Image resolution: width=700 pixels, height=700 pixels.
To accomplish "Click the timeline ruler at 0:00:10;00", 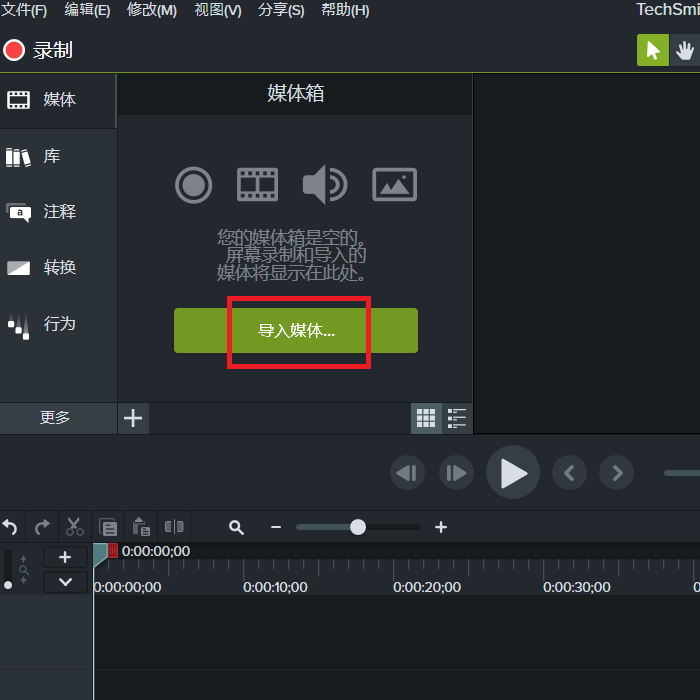I will tap(275, 587).
